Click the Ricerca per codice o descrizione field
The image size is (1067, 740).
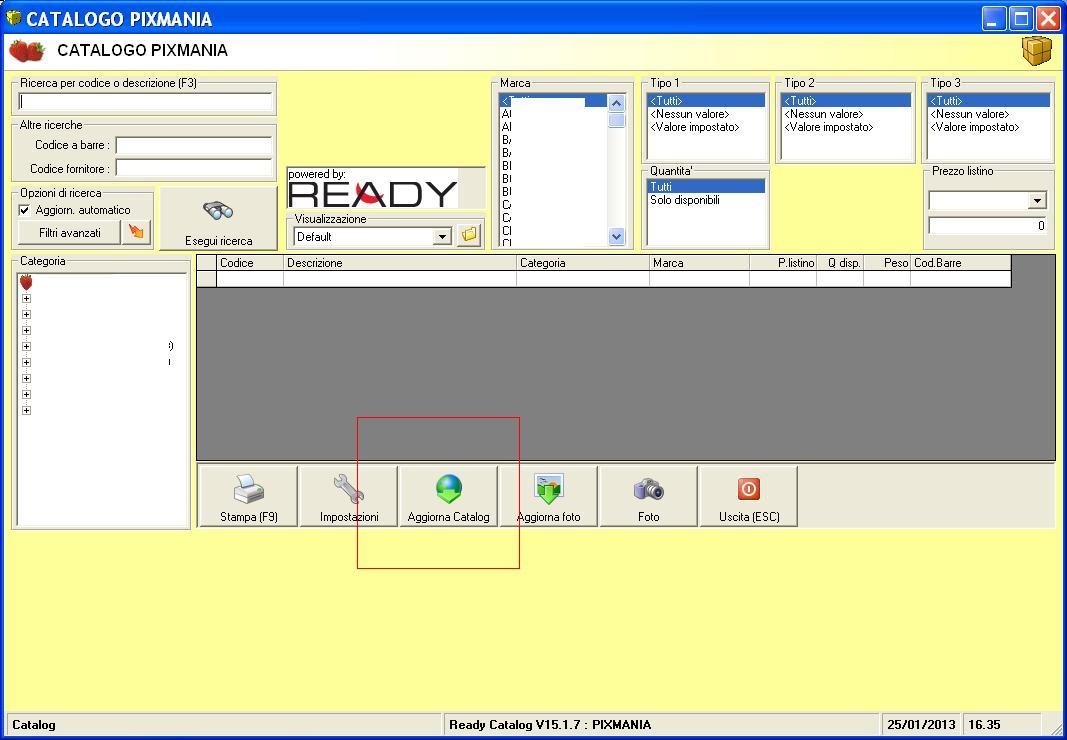145,102
